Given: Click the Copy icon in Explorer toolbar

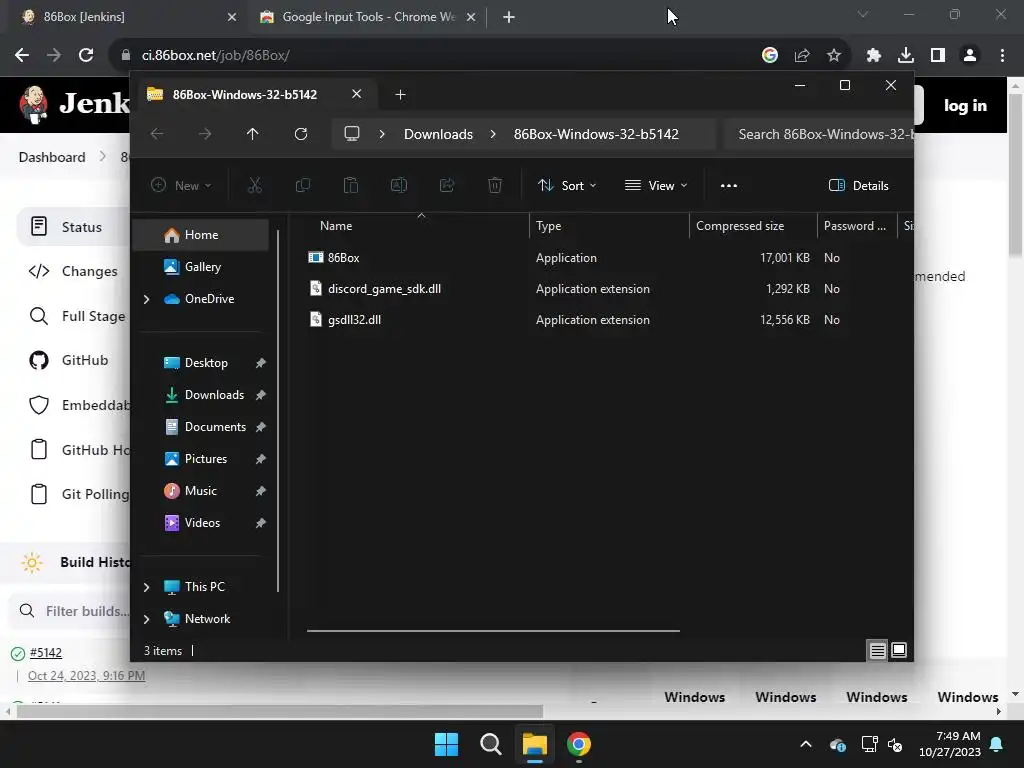Looking at the screenshot, I should click(302, 185).
